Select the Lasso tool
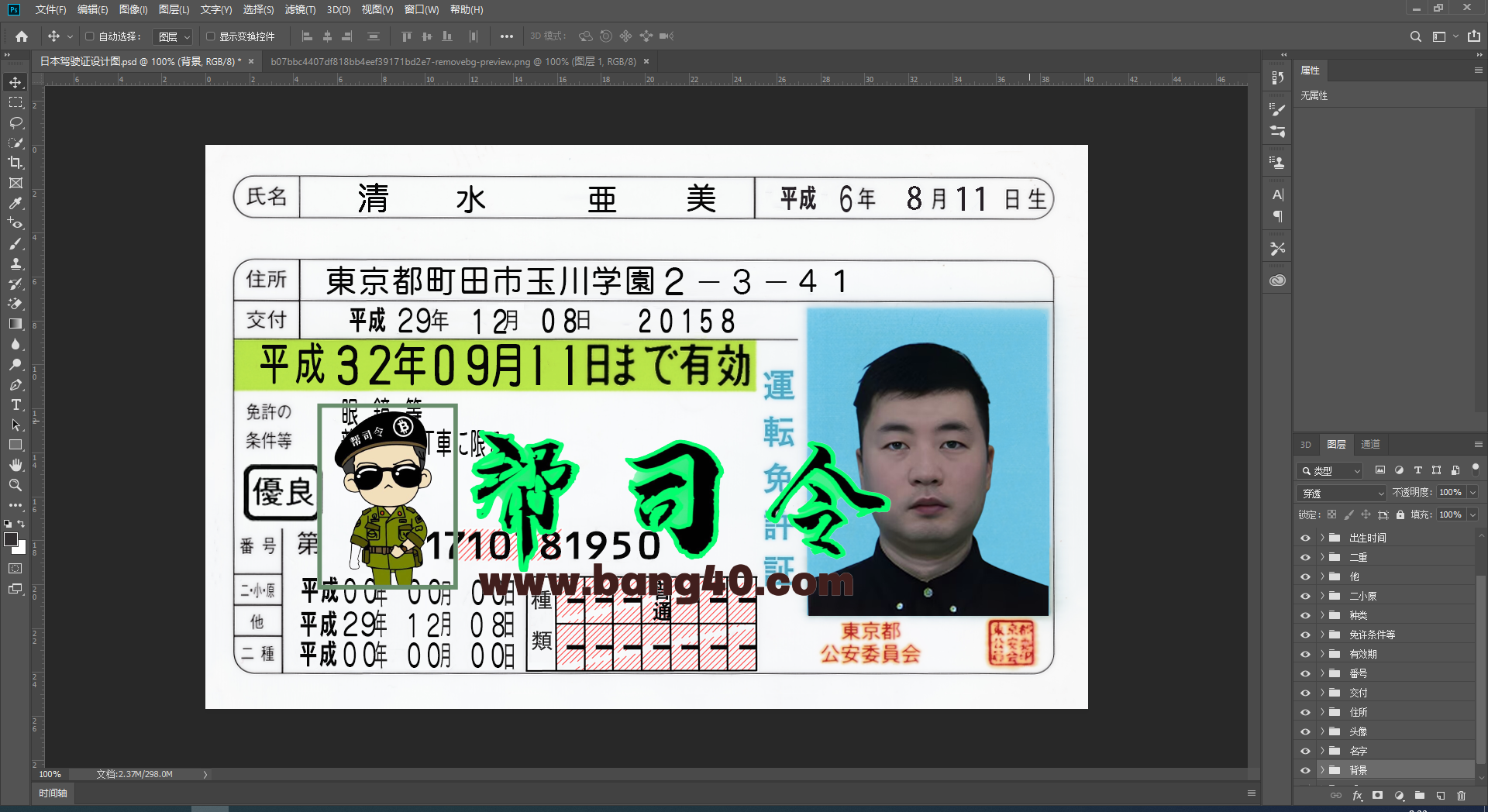The height and width of the screenshot is (812, 1488). pos(15,122)
